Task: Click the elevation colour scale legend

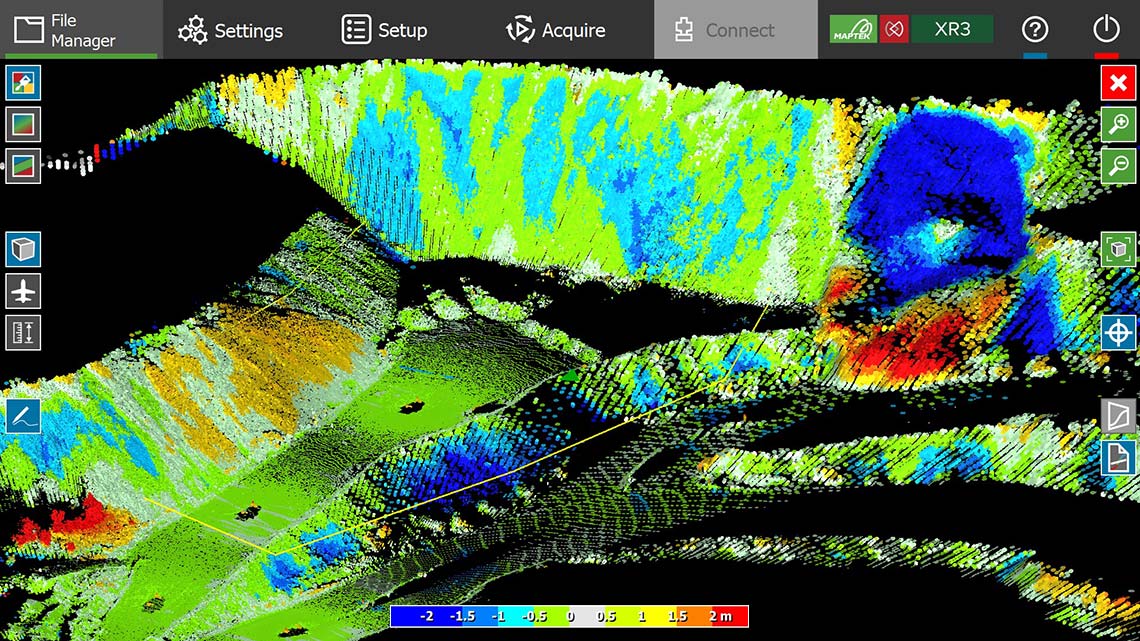Action: click(570, 616)
